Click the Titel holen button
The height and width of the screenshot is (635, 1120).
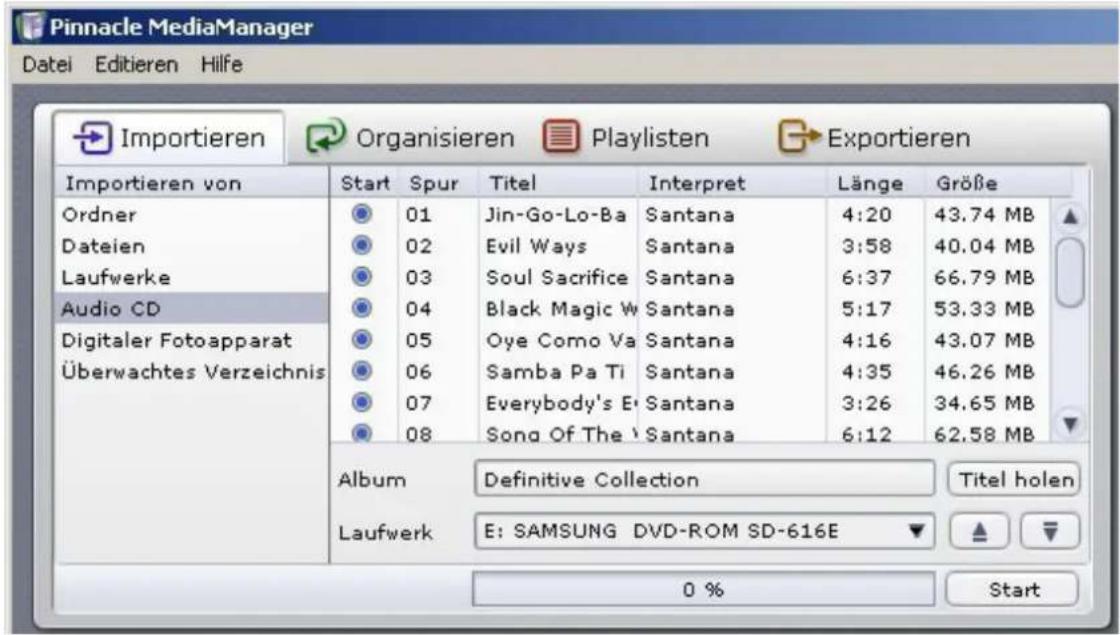[x=1014, y=479]
